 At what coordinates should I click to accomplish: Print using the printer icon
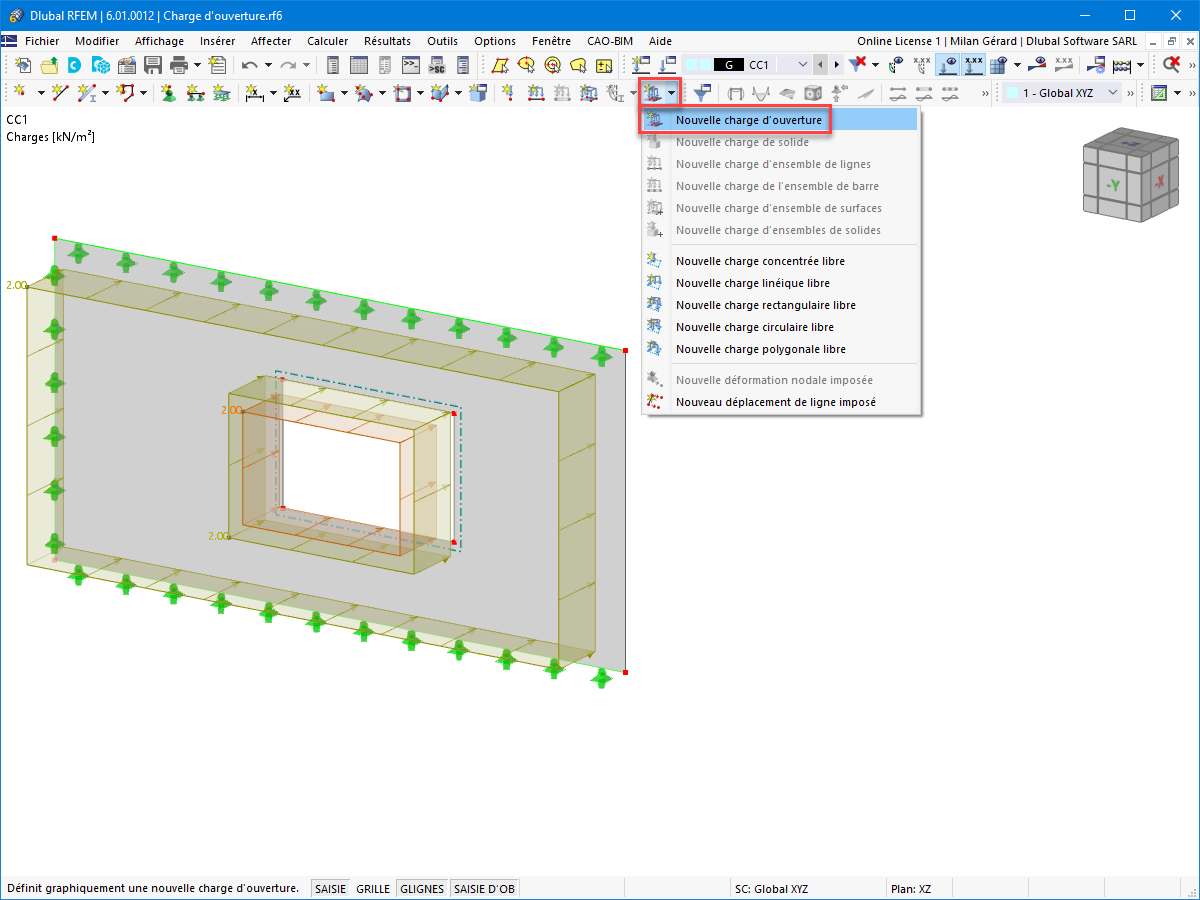[179, 65]
